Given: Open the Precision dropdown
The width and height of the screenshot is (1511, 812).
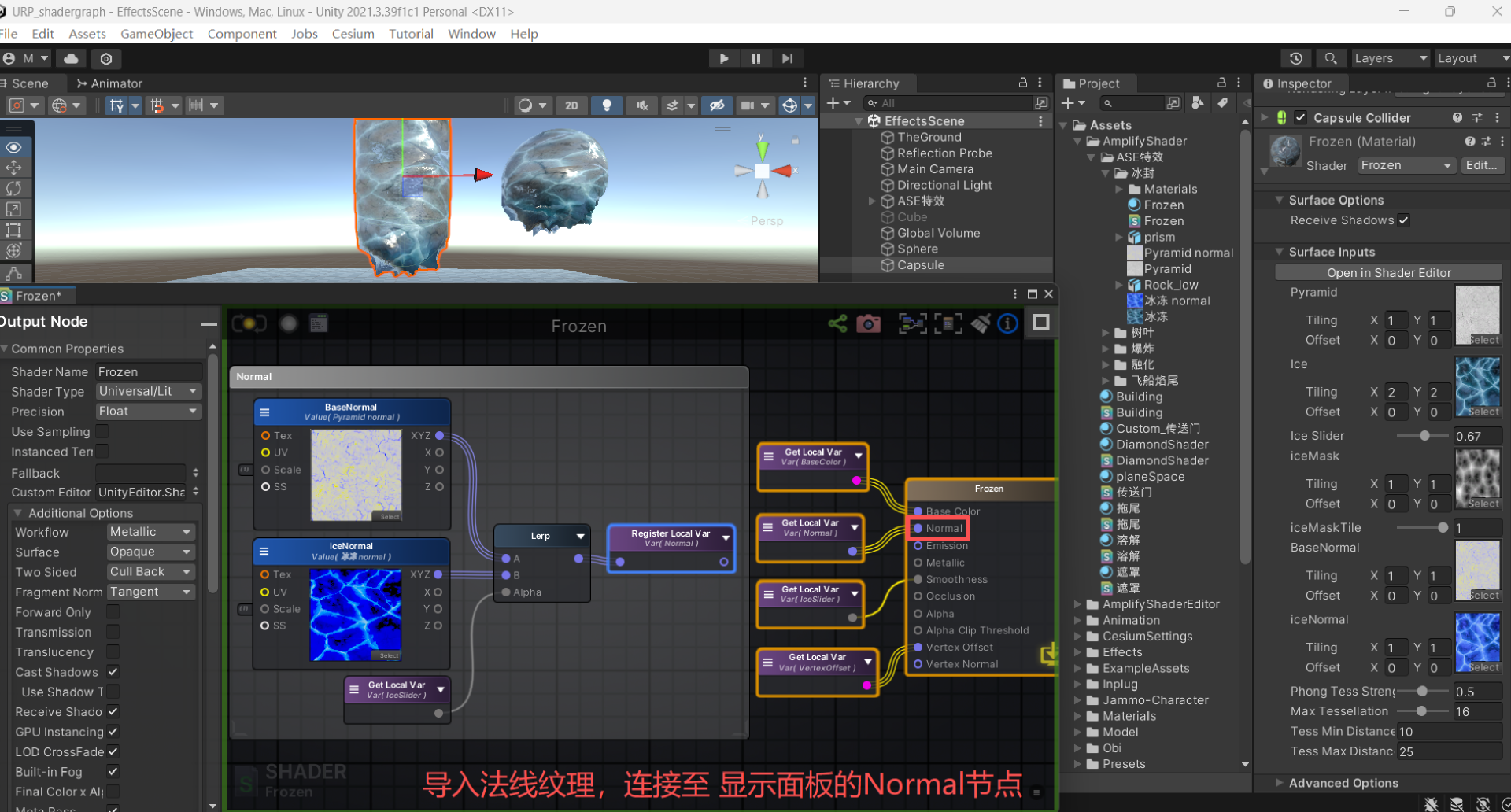Looking at the screenshot, I should (x=148, y=411).
